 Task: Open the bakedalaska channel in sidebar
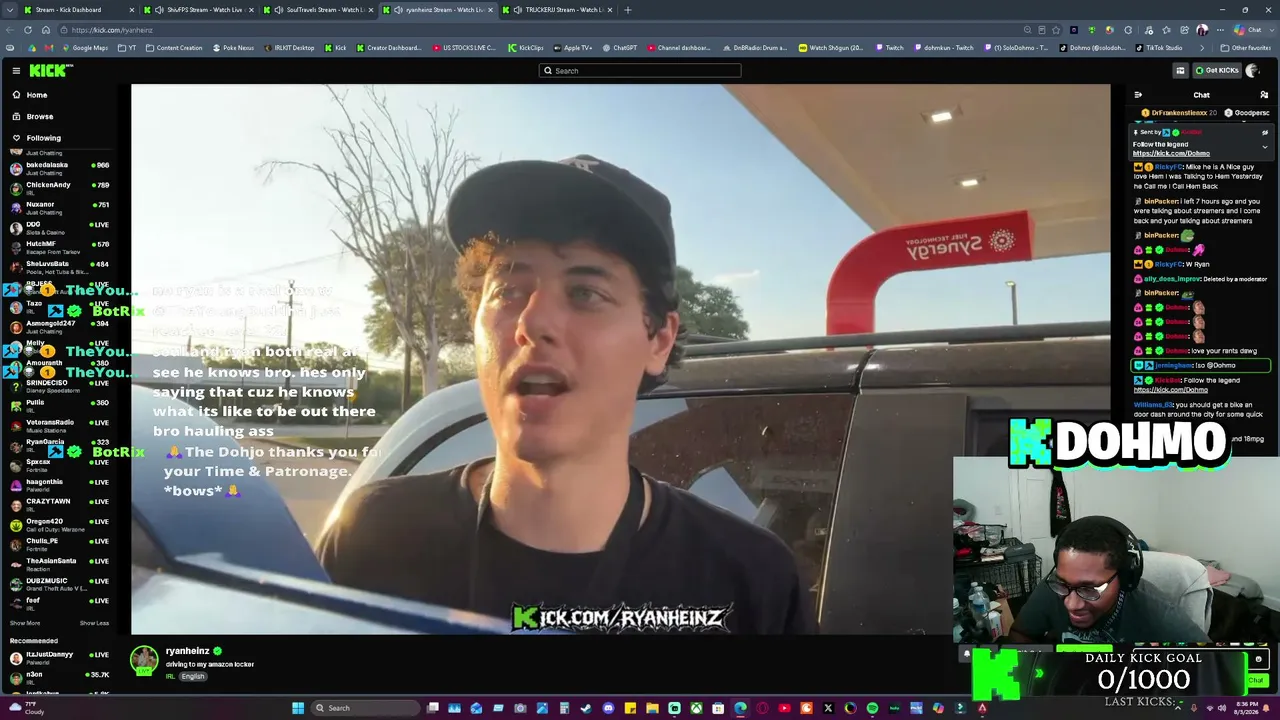coord(60,168)
